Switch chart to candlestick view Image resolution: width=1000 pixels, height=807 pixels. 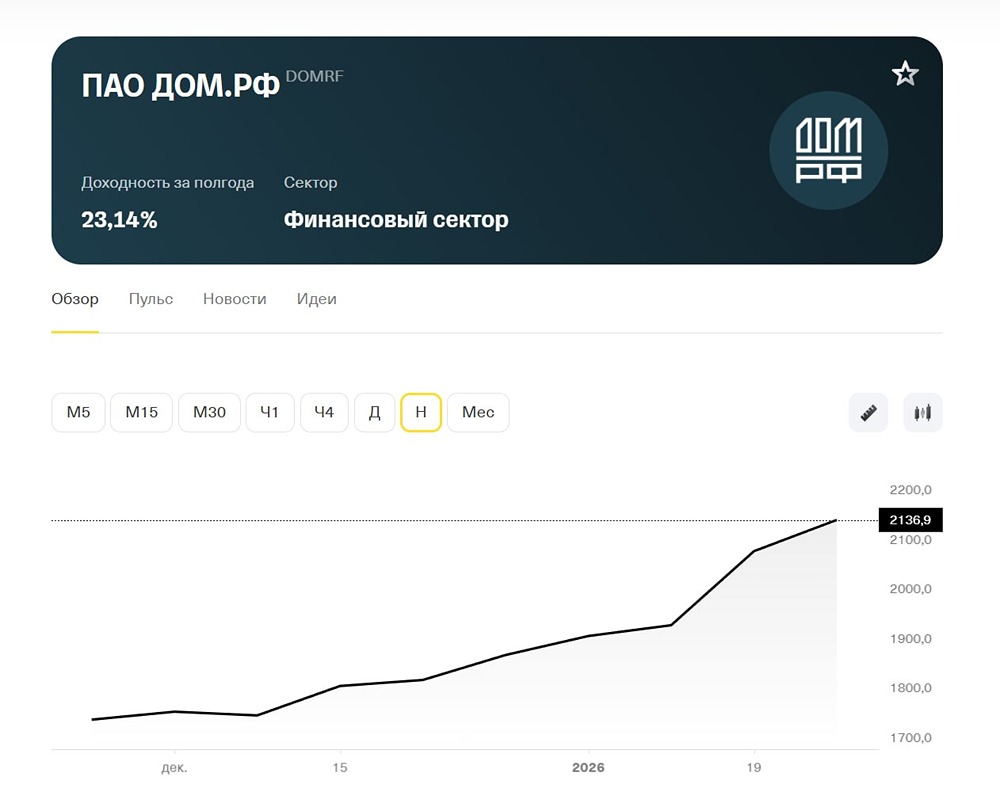click(922, 412)
